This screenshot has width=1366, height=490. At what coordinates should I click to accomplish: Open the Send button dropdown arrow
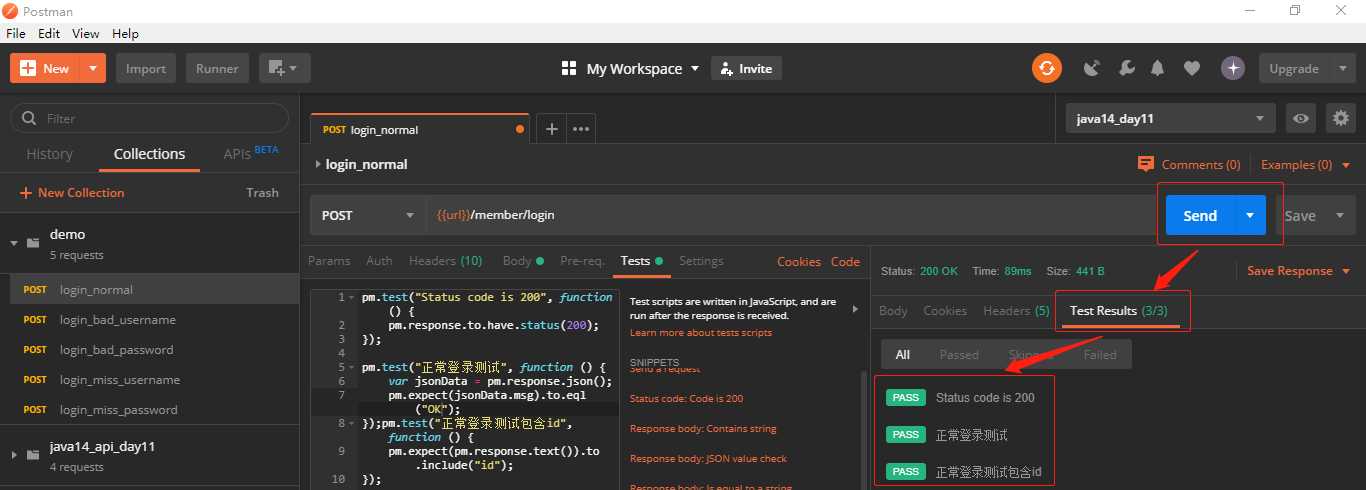coord(1250,215)
